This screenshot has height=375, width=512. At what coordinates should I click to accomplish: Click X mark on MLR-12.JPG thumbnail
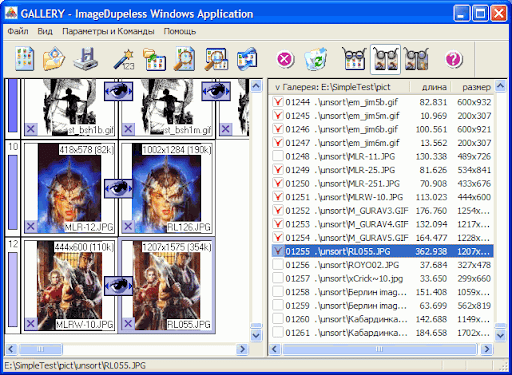coord(30,226)
